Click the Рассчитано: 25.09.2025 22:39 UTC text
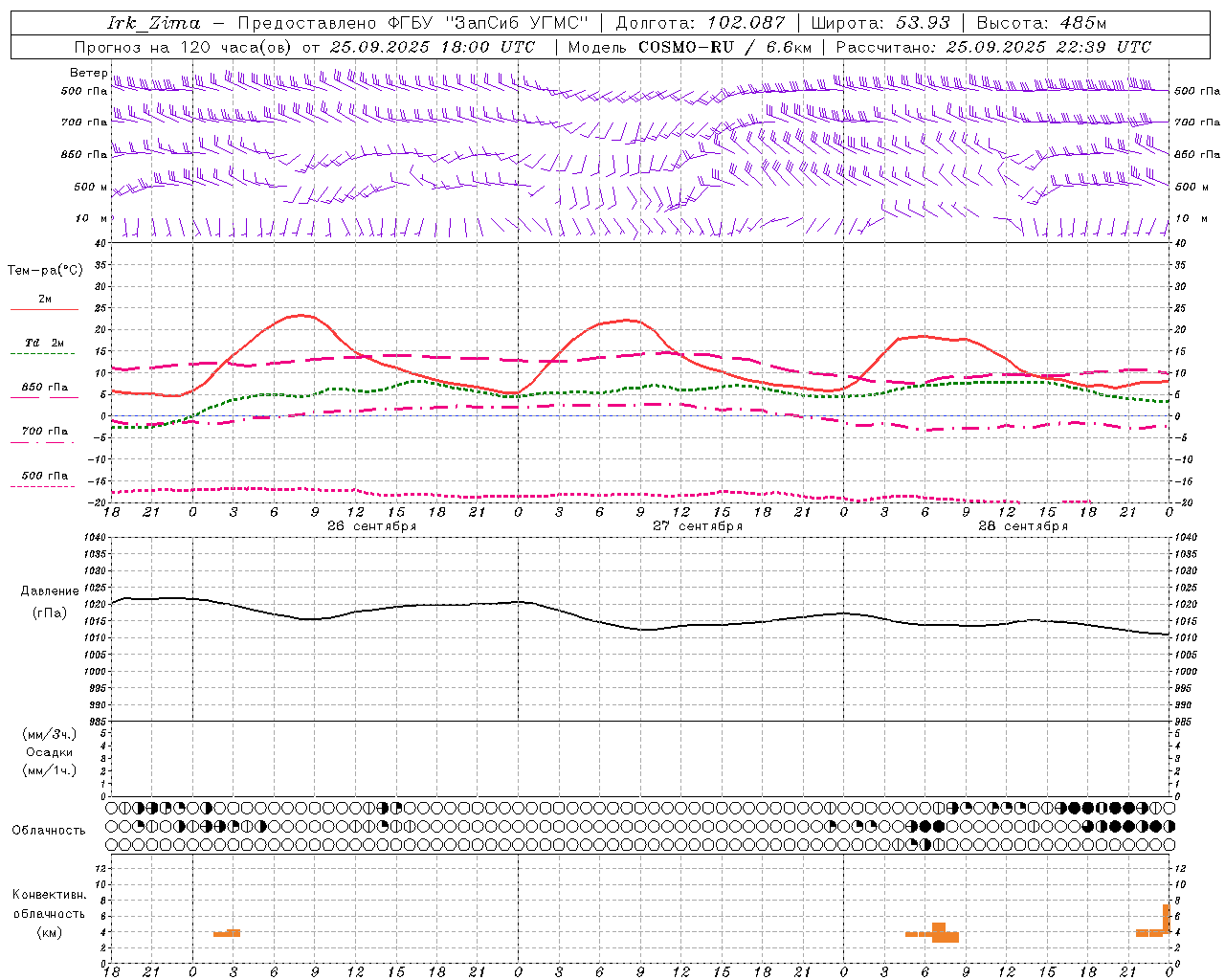The width and height of the screenshot is (1225, 980). [x=994, y=47]
